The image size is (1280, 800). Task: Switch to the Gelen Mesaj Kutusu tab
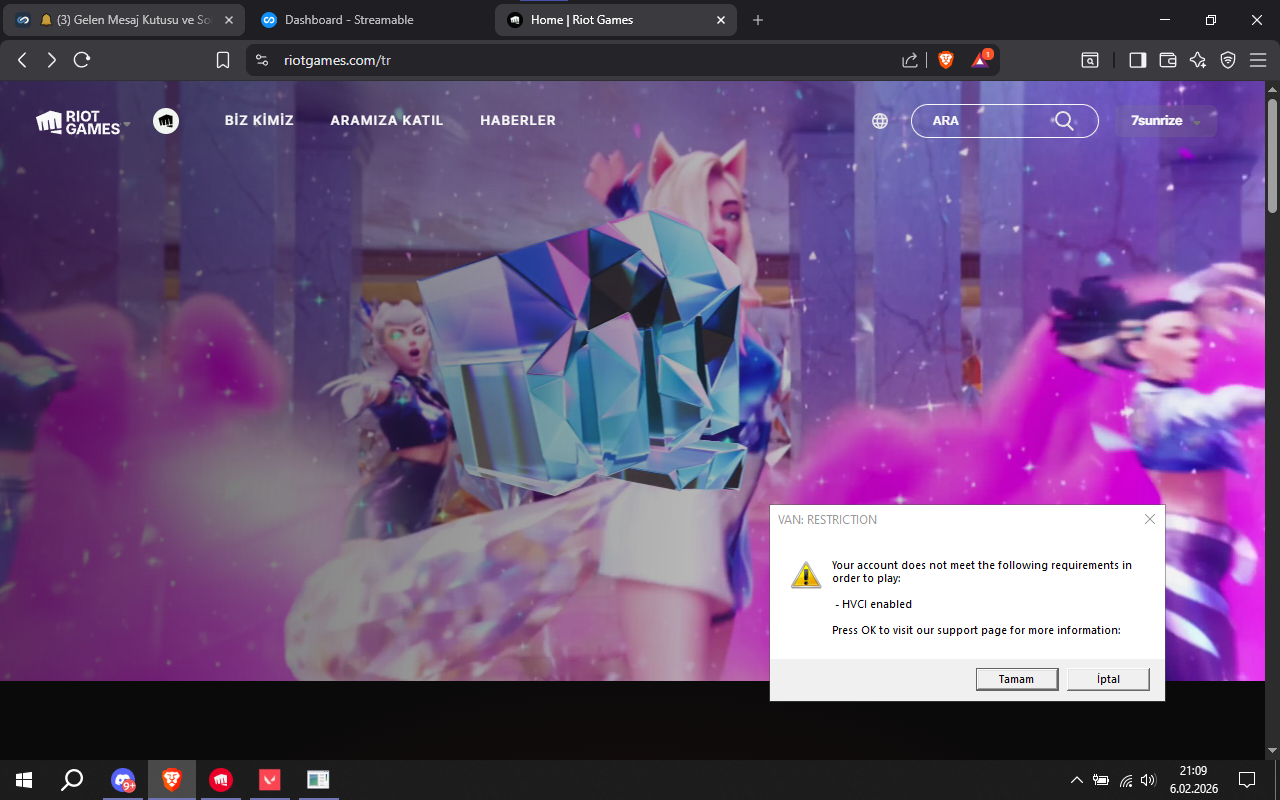(123, 20)
